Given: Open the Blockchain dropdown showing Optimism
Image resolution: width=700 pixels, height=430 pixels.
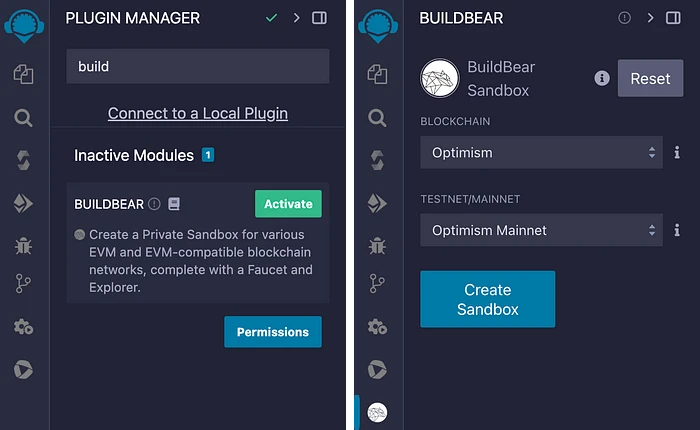Looking at the screenshot, I should [x=541, y=153].
